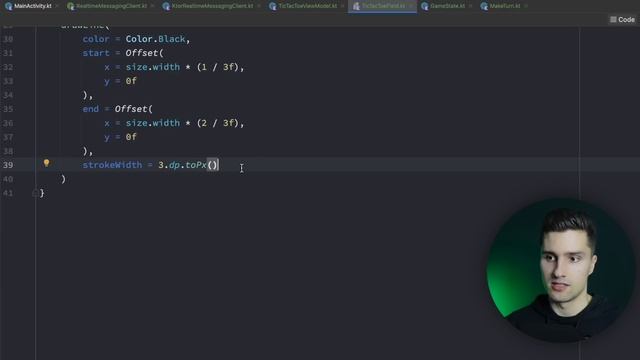Click the closing parenthesis on line 40
640x360 pixels.
(63, 179)
